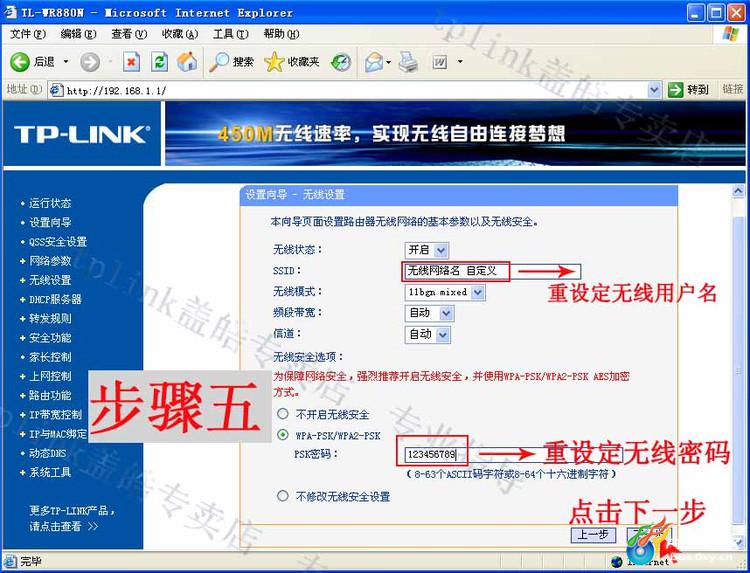Image resolution: width=750 pixels, height=573 pixels.
Task: Expand 上网控制 in sidebar
Action: [x=50, y=376]
